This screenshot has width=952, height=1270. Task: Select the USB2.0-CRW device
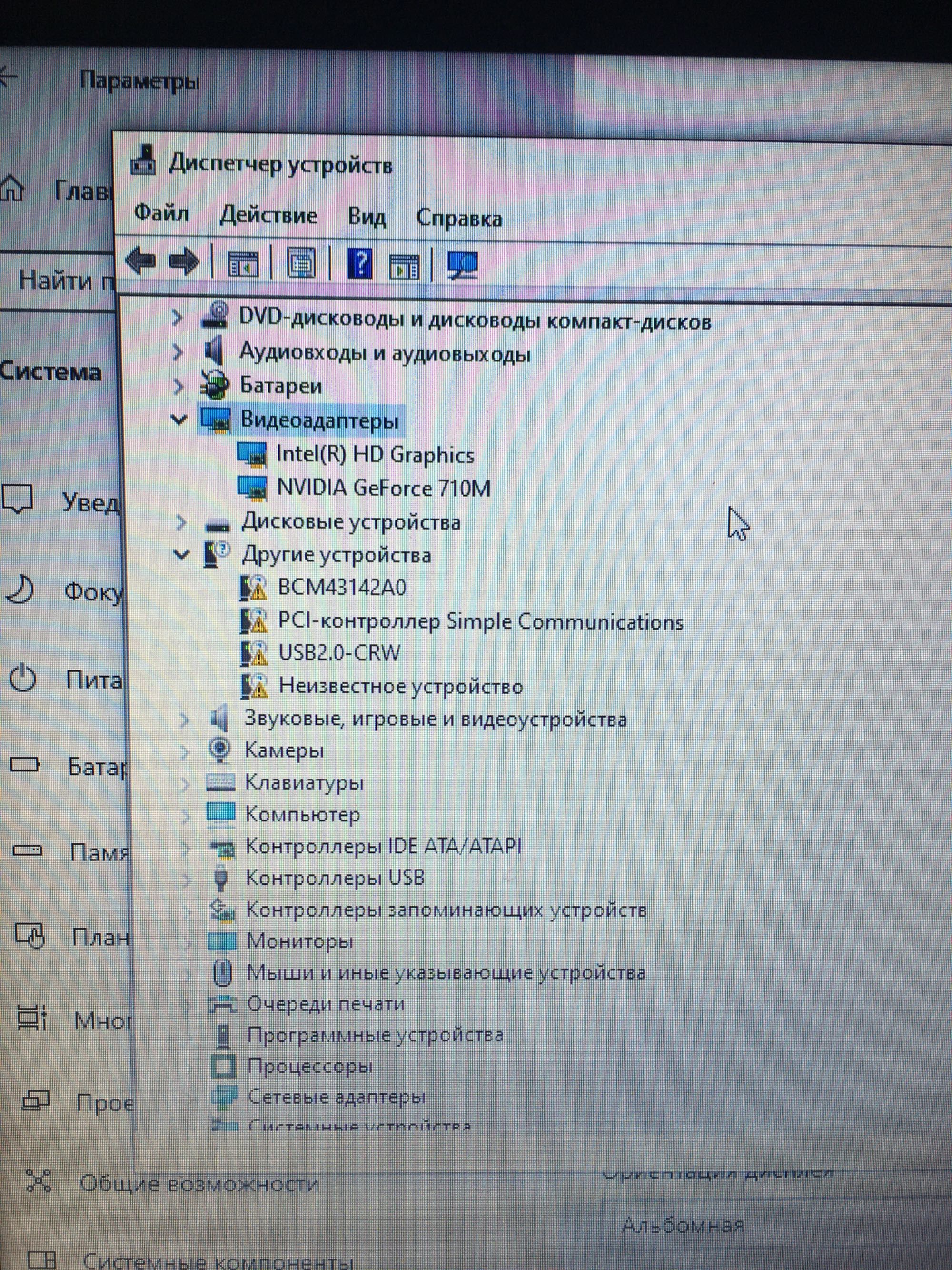(339, 653)
